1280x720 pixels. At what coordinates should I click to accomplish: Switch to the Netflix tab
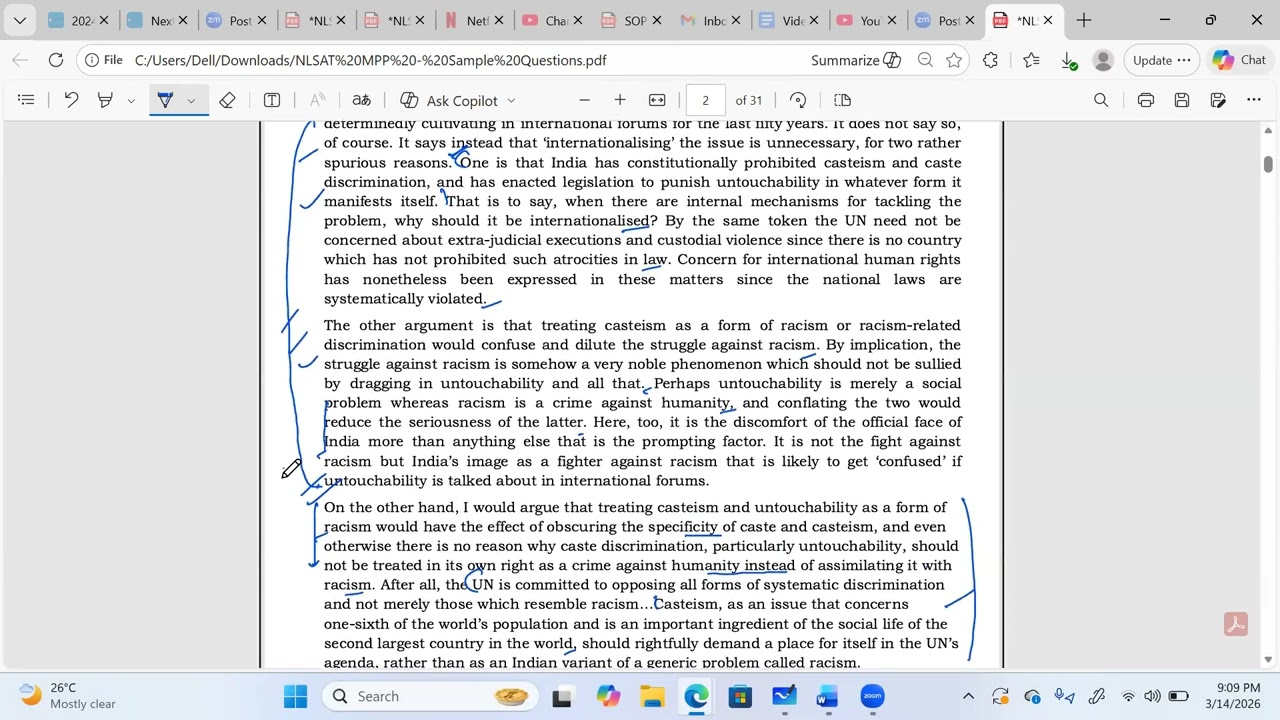click(x=476, y=20)
